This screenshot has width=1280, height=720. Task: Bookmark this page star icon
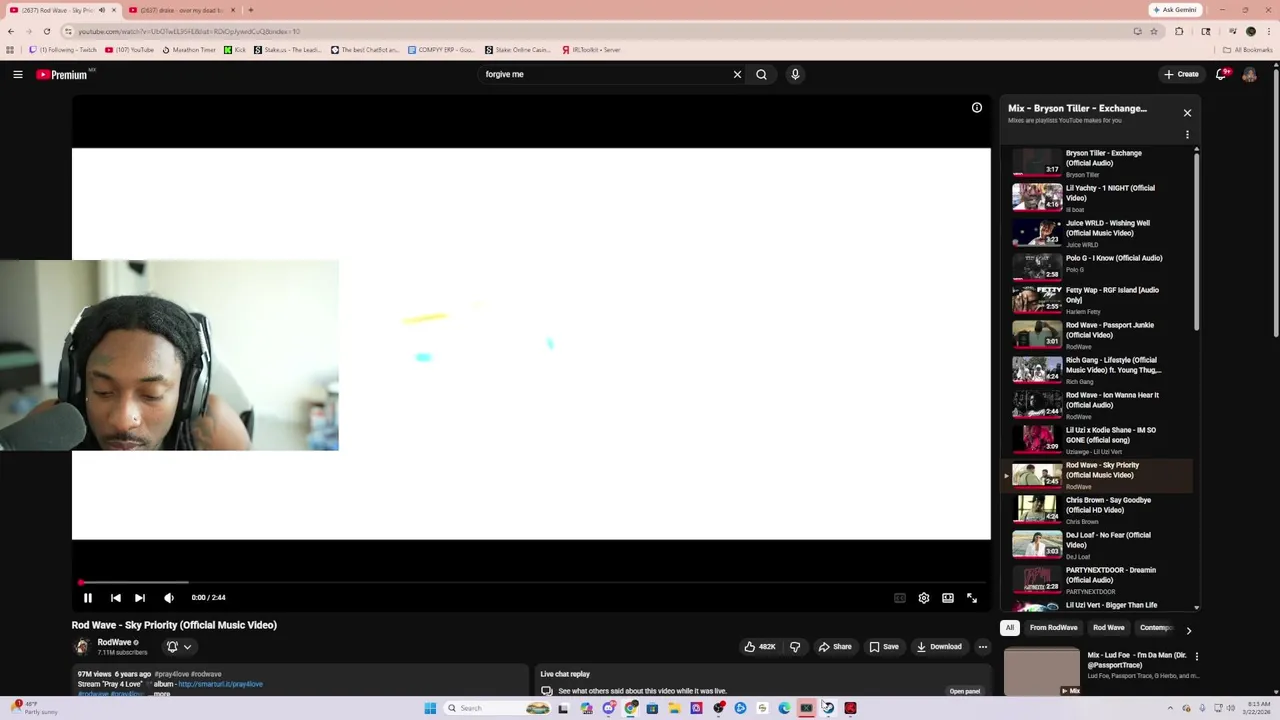pyautogui.click(x=1154, y=31)
